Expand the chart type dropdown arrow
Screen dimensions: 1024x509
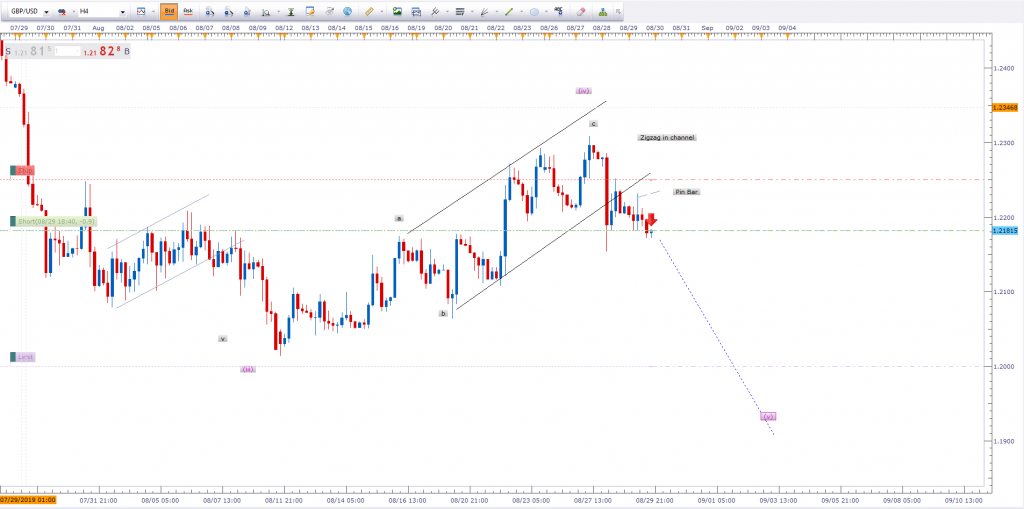(152, 12)
